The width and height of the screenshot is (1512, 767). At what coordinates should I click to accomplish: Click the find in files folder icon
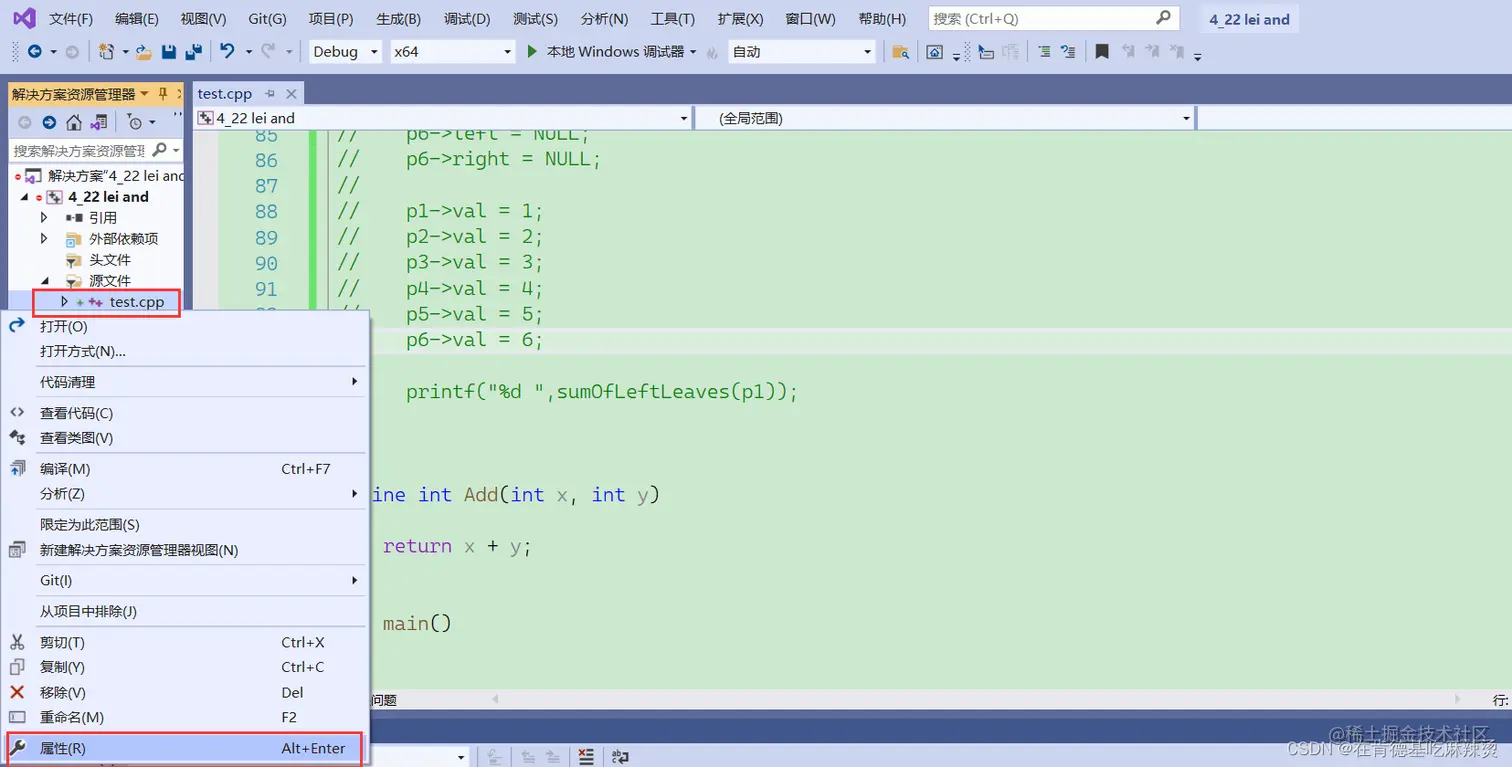pos(900,52)
